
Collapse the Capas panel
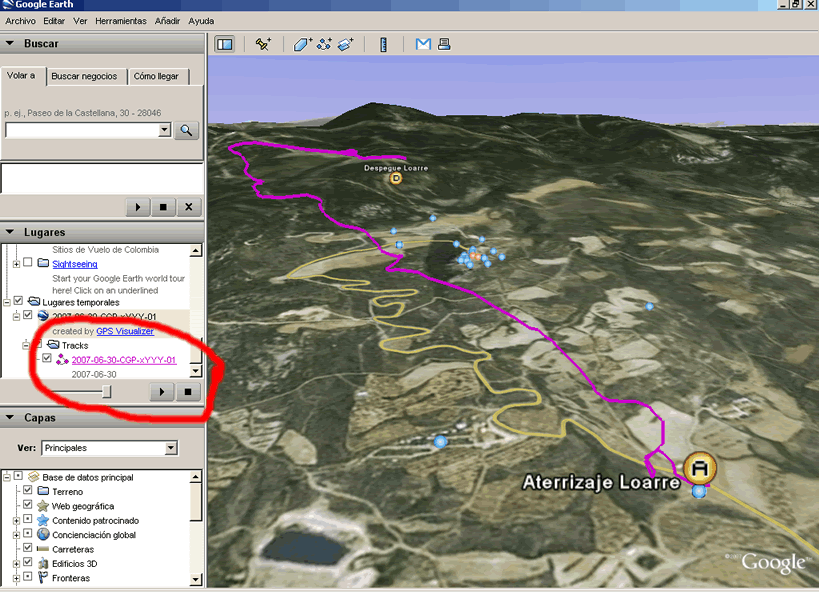point(10,417)
